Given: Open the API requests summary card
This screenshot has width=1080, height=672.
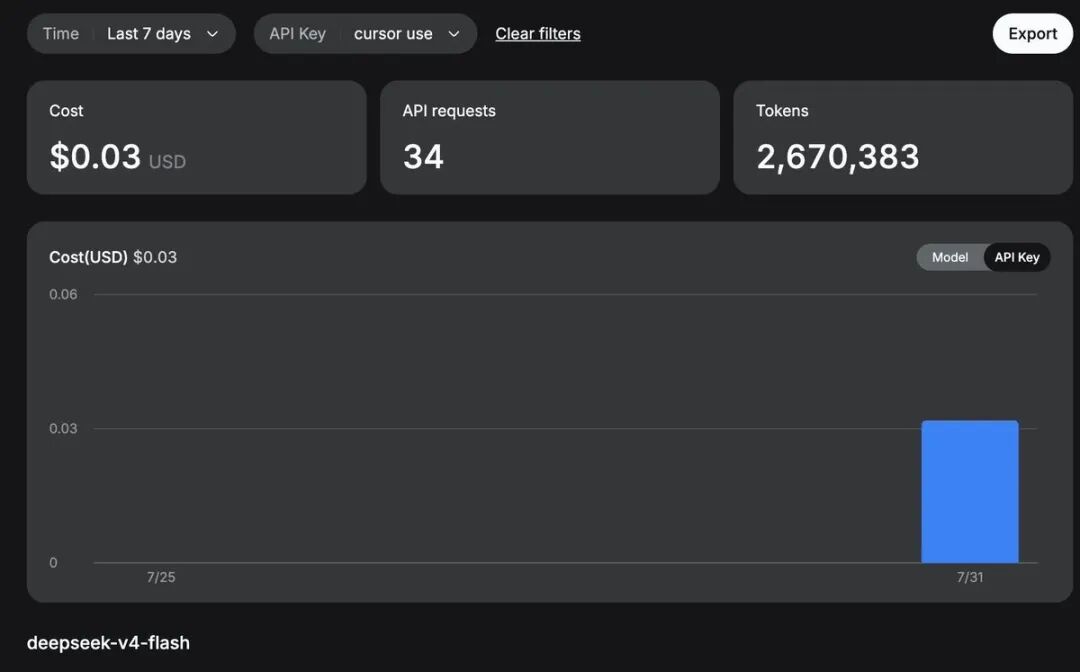Looking at the screenshot, I should pyautogui.click(x=550, y=138).
